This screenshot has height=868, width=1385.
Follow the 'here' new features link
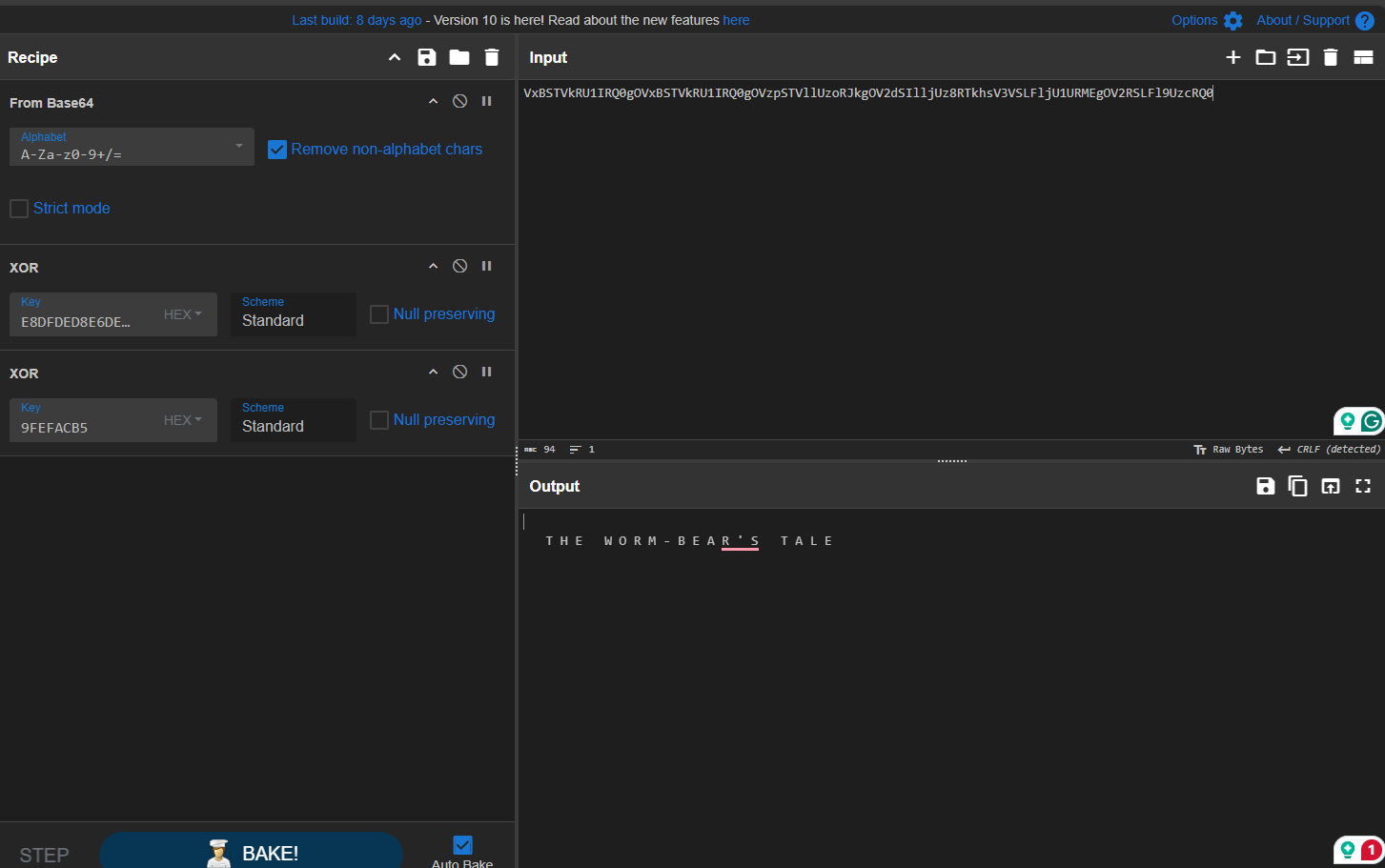pyautogui.click(x=736, y=20)
